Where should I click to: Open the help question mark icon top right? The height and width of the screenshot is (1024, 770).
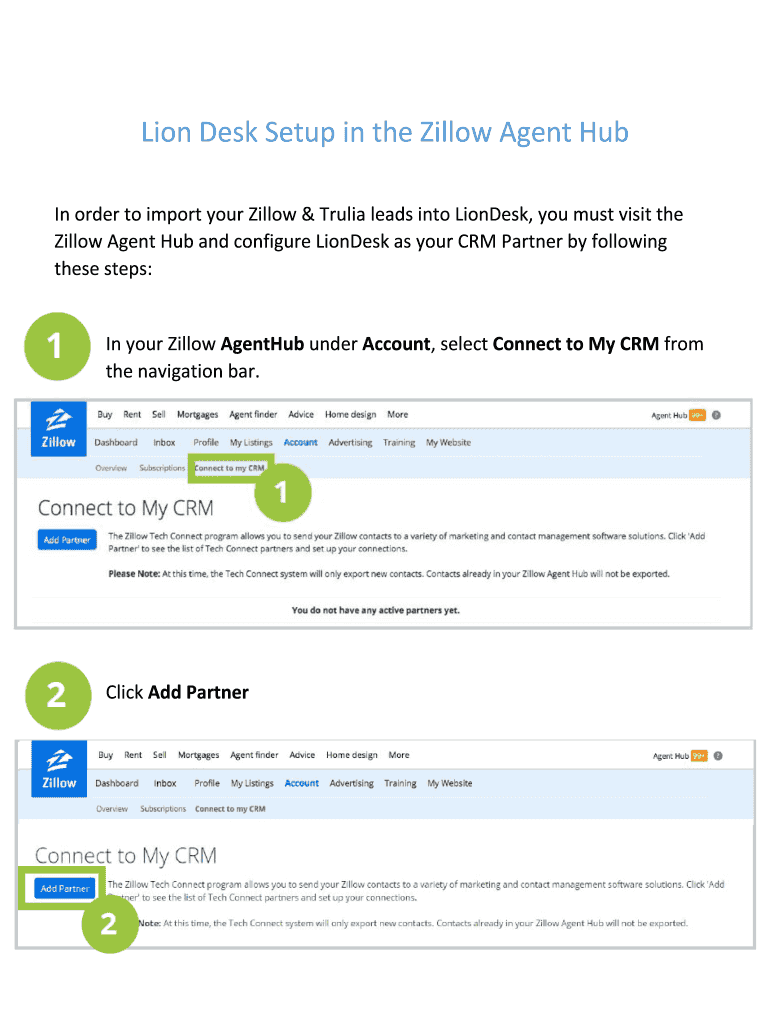718,414
